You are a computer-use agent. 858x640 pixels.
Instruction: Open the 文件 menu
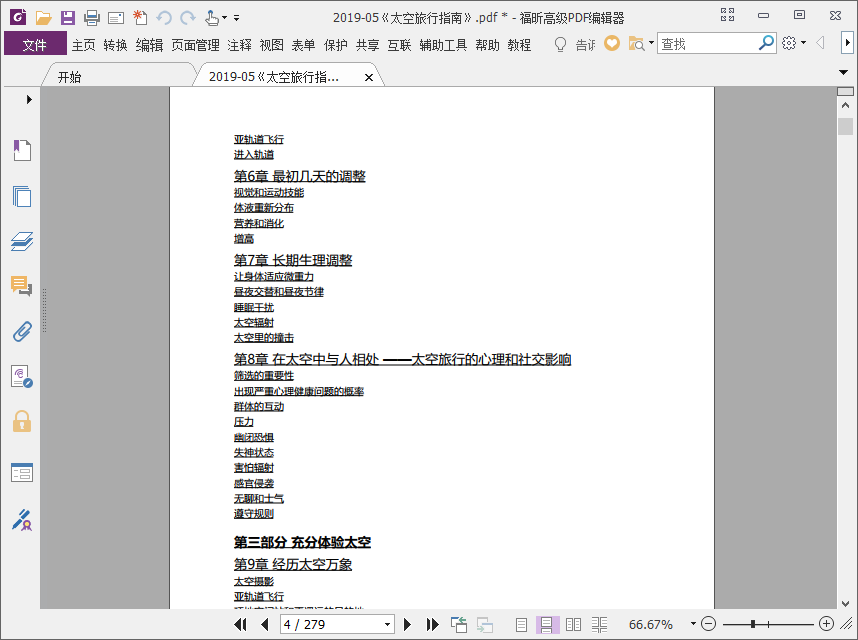[35, 44]
